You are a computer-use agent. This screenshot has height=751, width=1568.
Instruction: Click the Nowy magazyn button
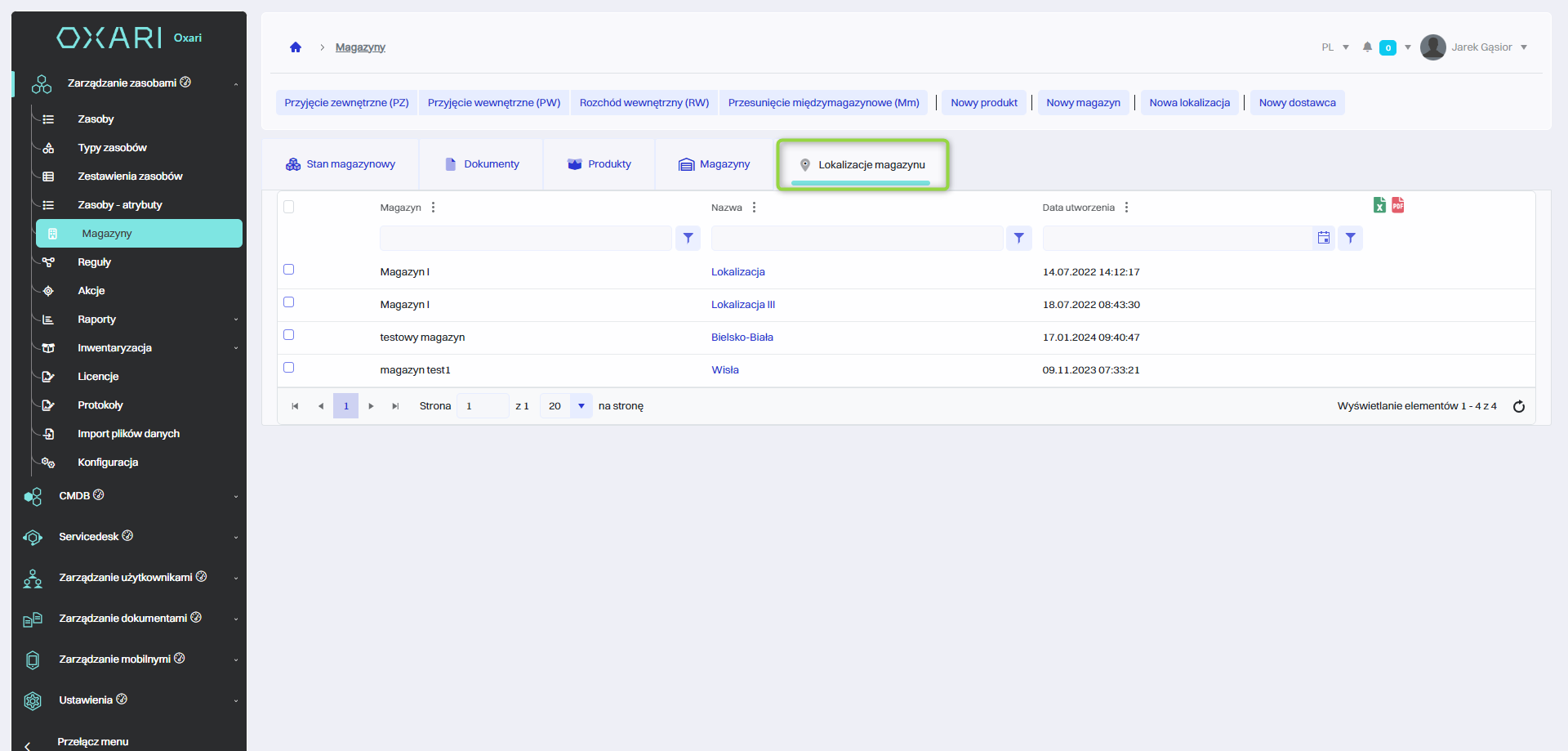[x=1083, y=103]
